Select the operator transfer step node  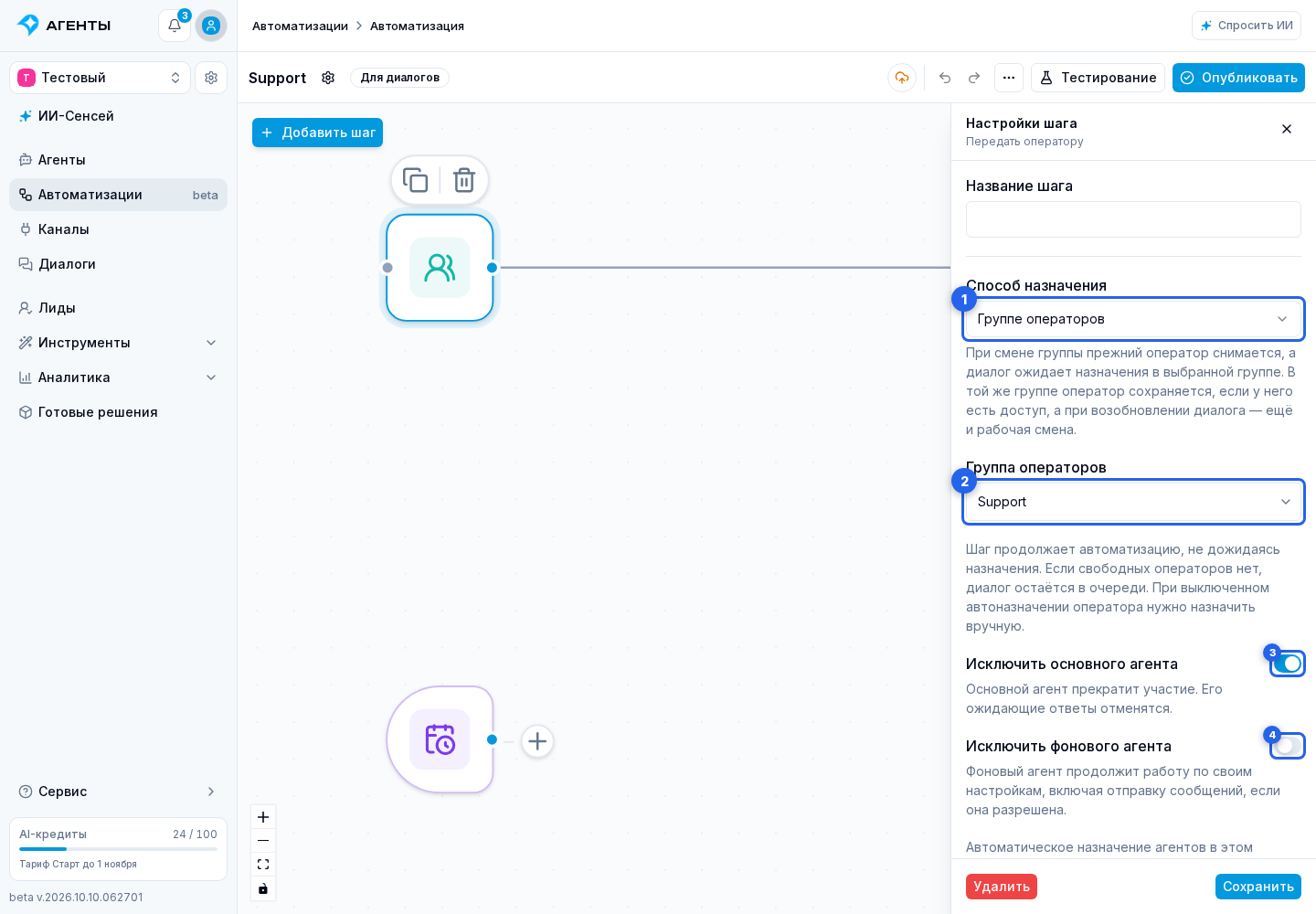(440, 268)
